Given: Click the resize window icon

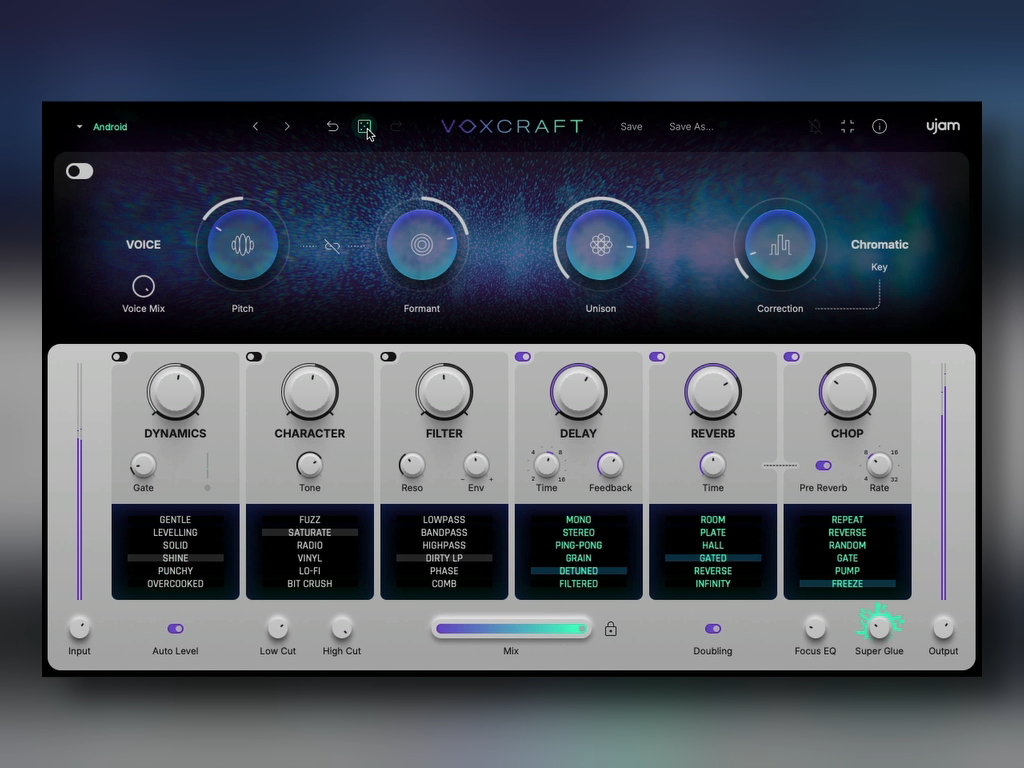Looking at the screenshot, I should [848, 127].
